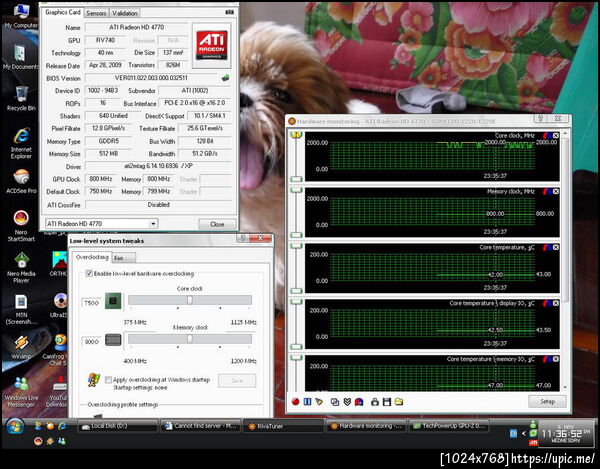Viewport: 600px width, 469px height.
Task: Select the Graphics Card tab in GPU-Z
Action: point(63,12)
